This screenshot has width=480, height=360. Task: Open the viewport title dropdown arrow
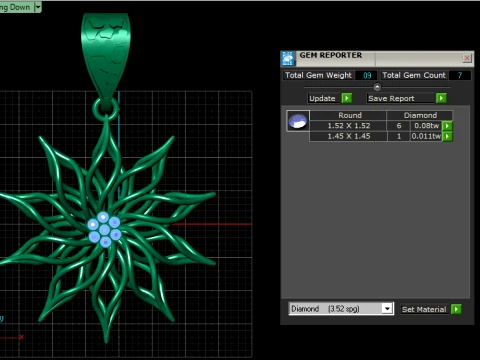38,7
